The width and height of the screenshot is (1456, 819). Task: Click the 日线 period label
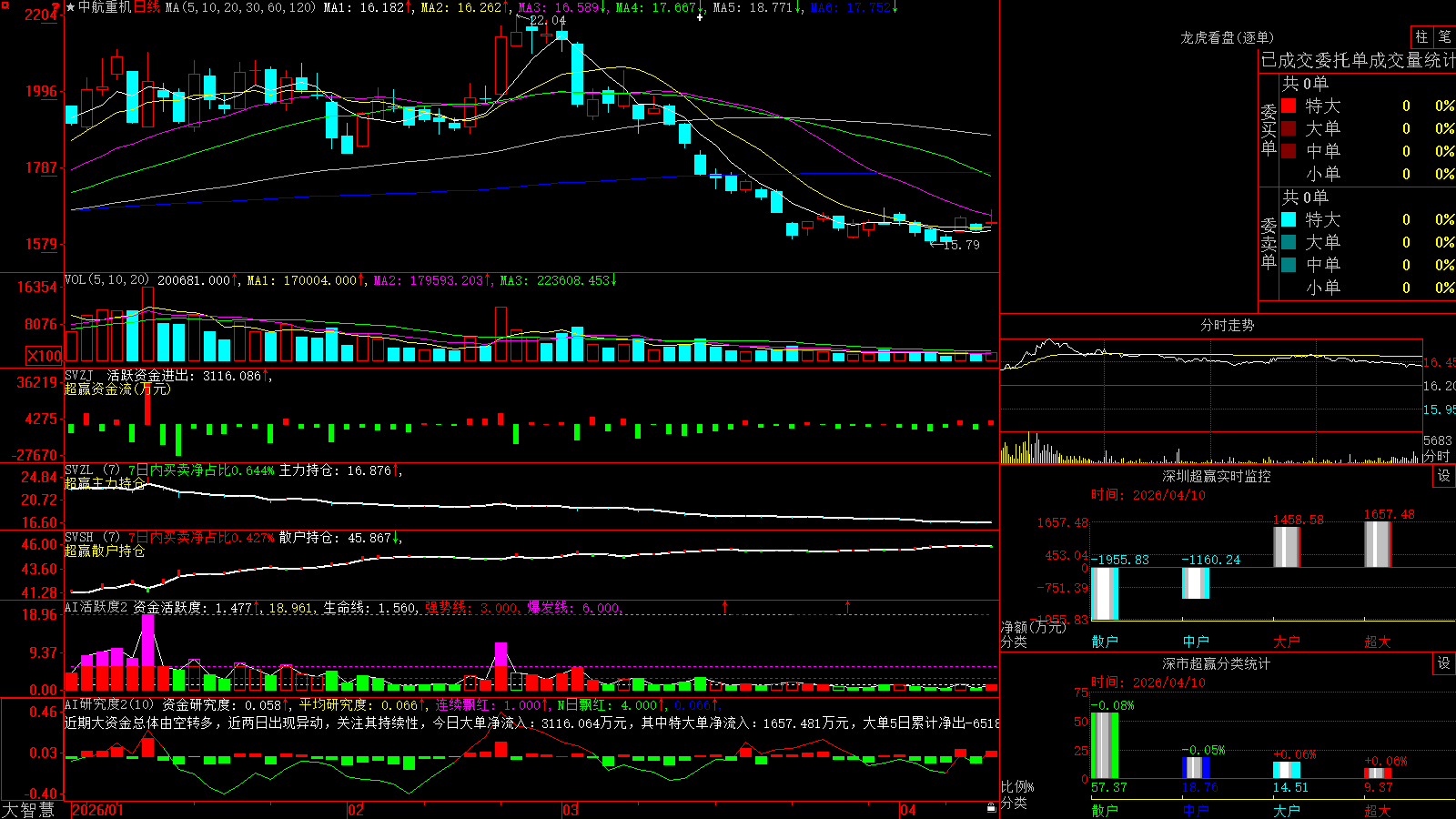pos(147,7)
